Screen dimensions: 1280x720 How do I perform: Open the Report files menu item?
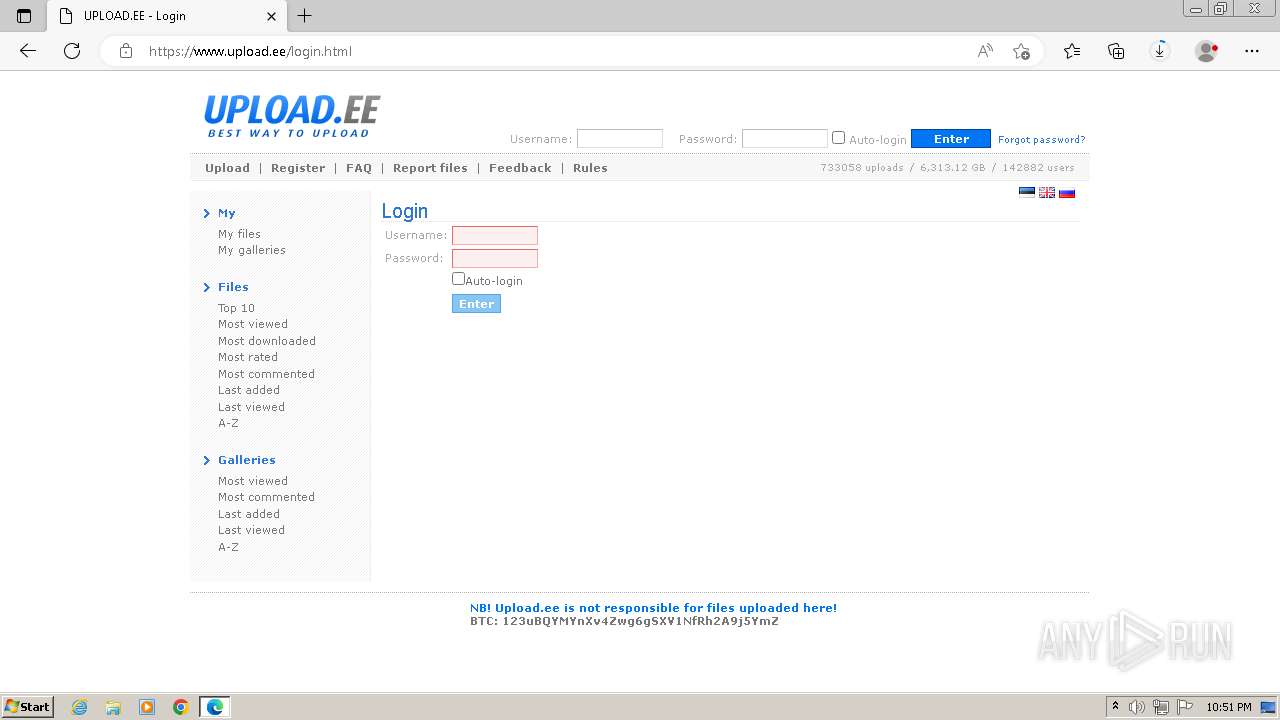point(430,168)
